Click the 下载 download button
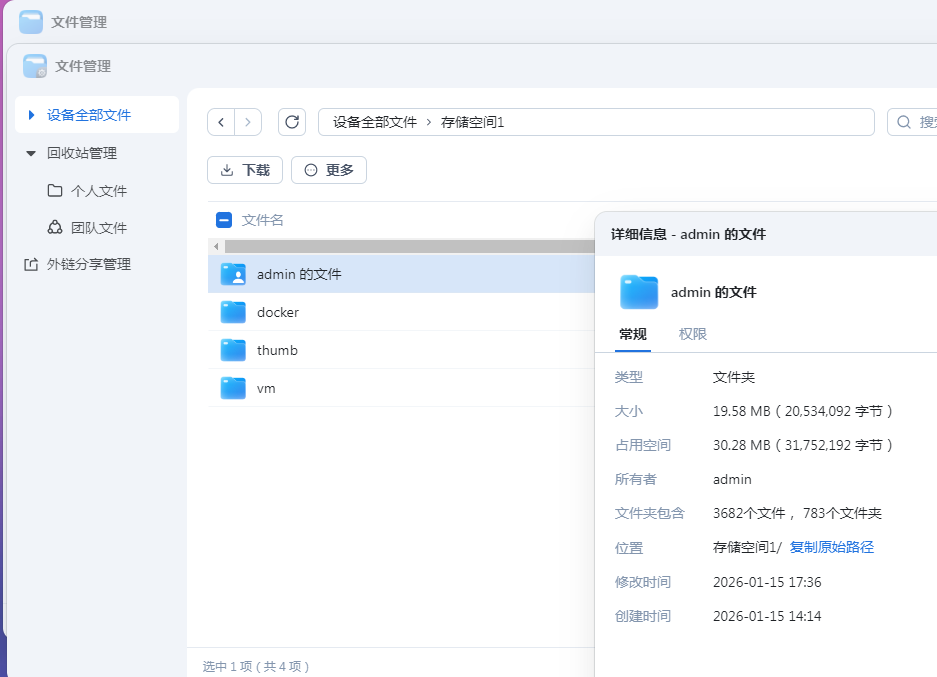The height and width of the screenshot is (677, 937). pos(244,170)
